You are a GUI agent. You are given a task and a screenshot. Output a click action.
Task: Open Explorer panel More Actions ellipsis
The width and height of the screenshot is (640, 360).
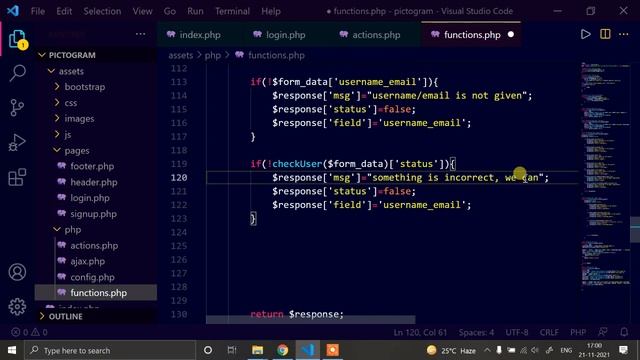[140, 34]
